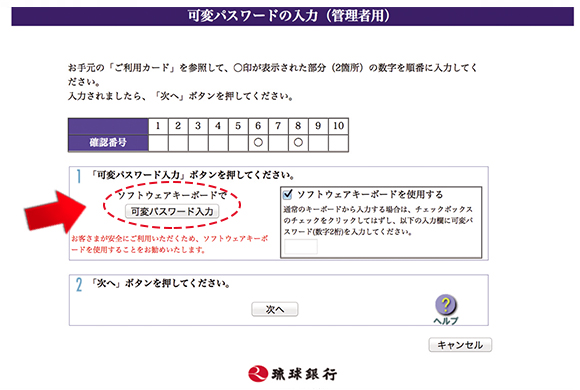Image resolution: width=580 pixels, height=390 pixels.
Task: Click the circle mark under column 8
Action: coord(298,142)
